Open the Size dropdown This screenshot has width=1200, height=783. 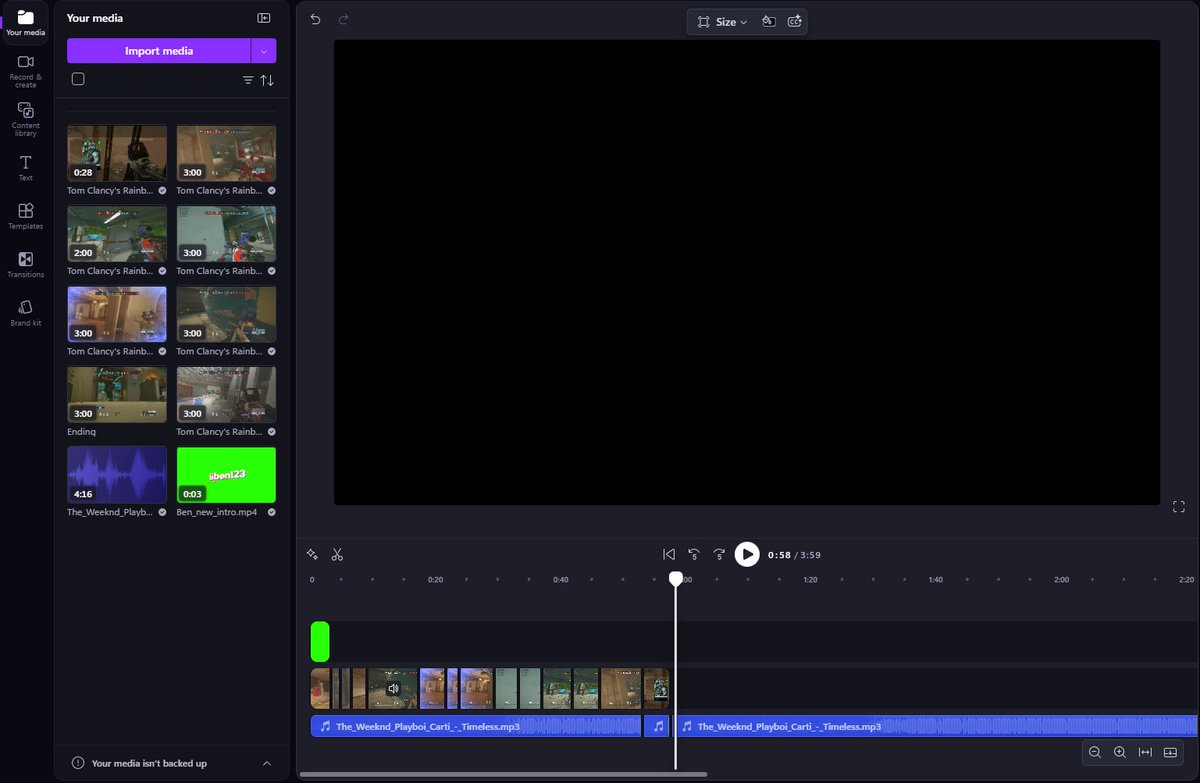(723, 21)
